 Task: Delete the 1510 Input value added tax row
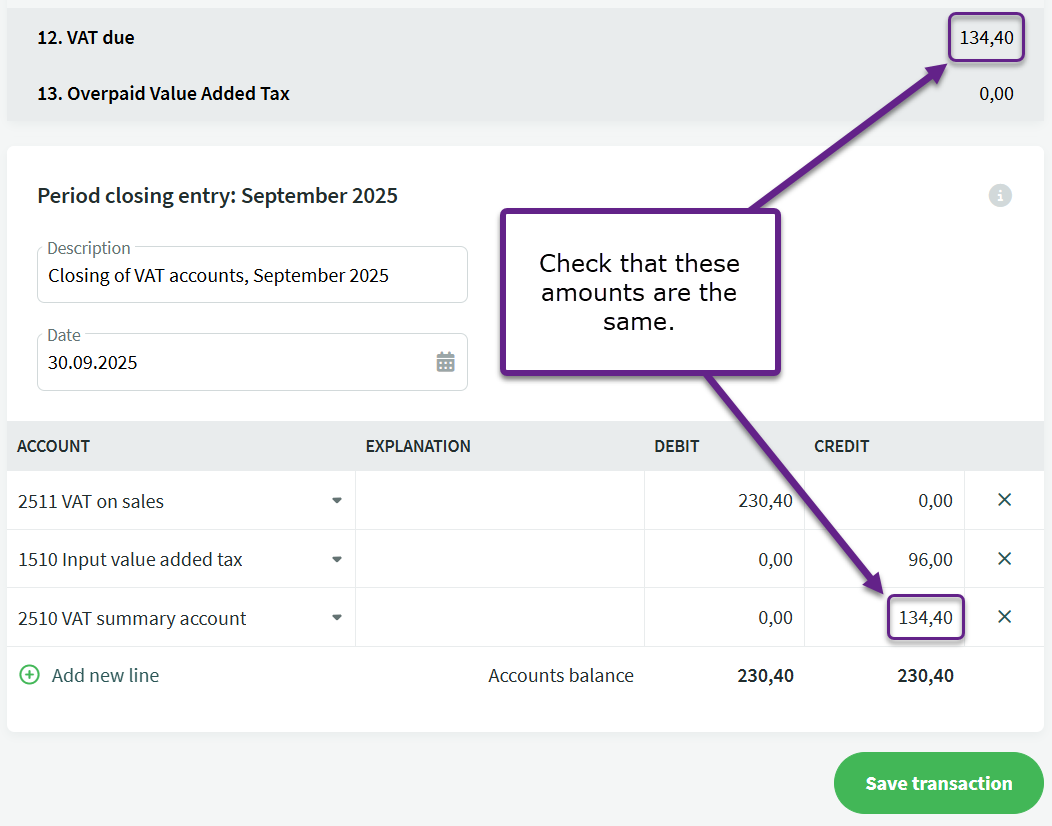pyautogui.click(x=1005, y=559)
